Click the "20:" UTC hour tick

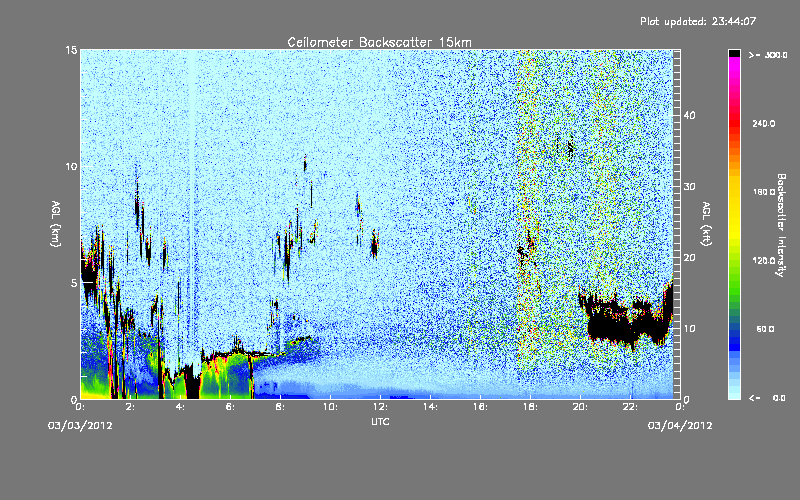pyautogui.click(x=580, y=407)
